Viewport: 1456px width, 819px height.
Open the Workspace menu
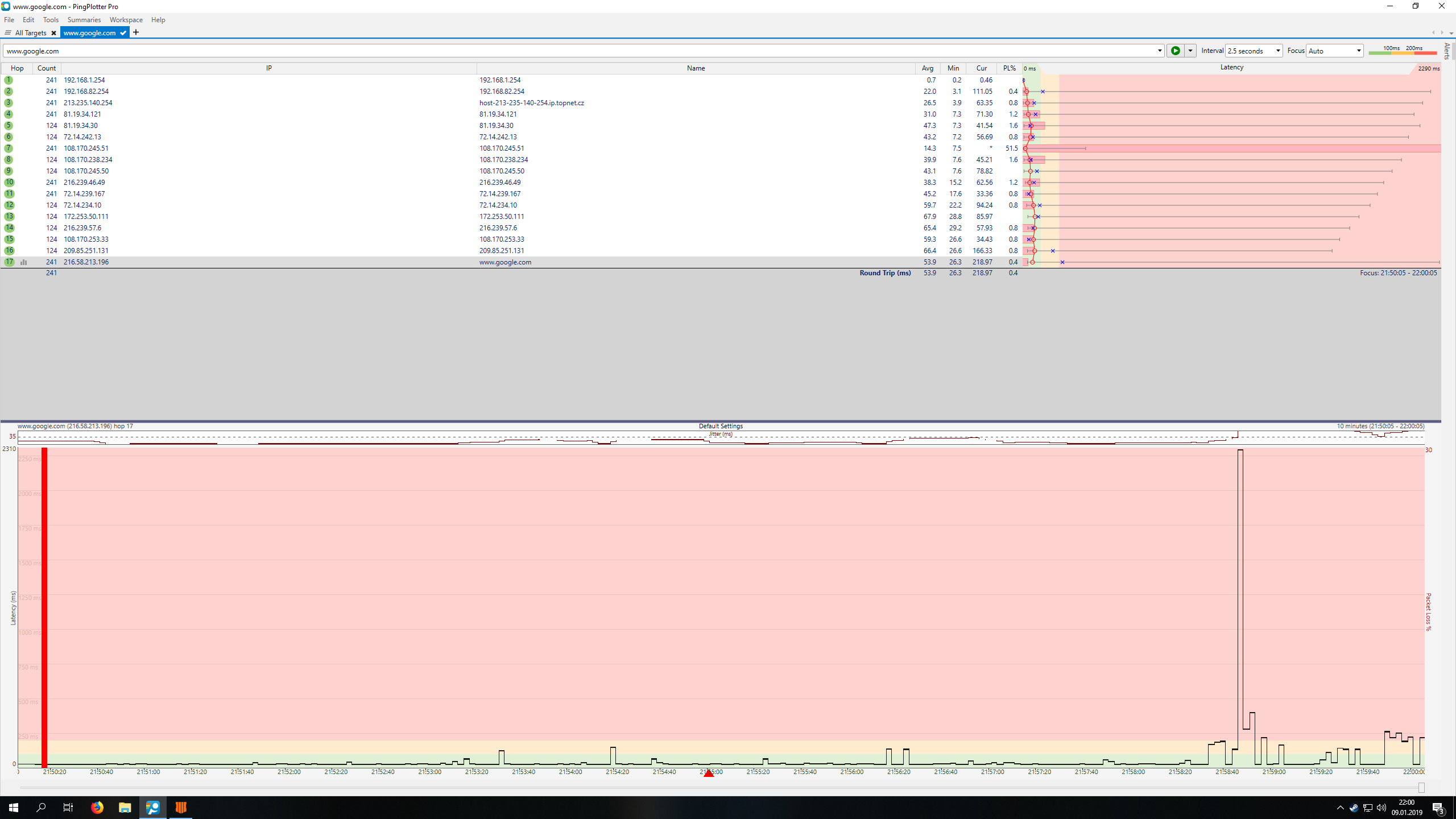[x=126, y=20]
